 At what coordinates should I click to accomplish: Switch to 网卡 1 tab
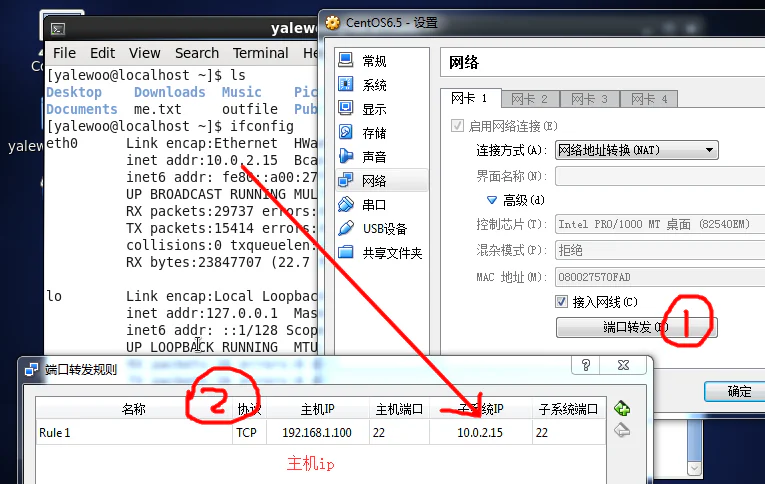click(x=470, y=98)
